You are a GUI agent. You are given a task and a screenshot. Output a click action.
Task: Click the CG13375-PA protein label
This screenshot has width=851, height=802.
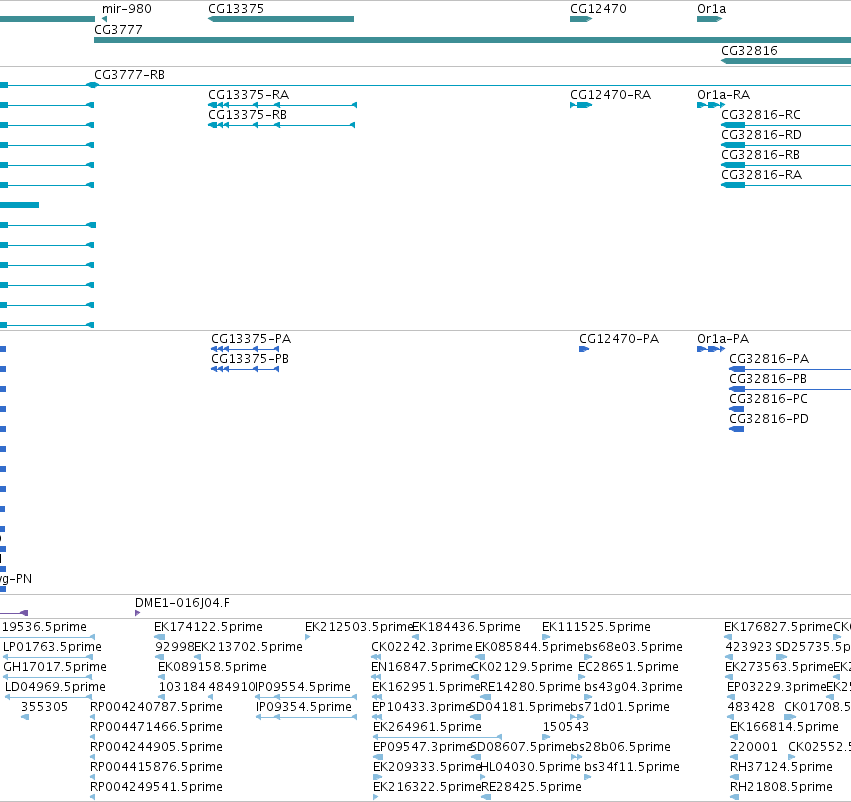[251, 339]
